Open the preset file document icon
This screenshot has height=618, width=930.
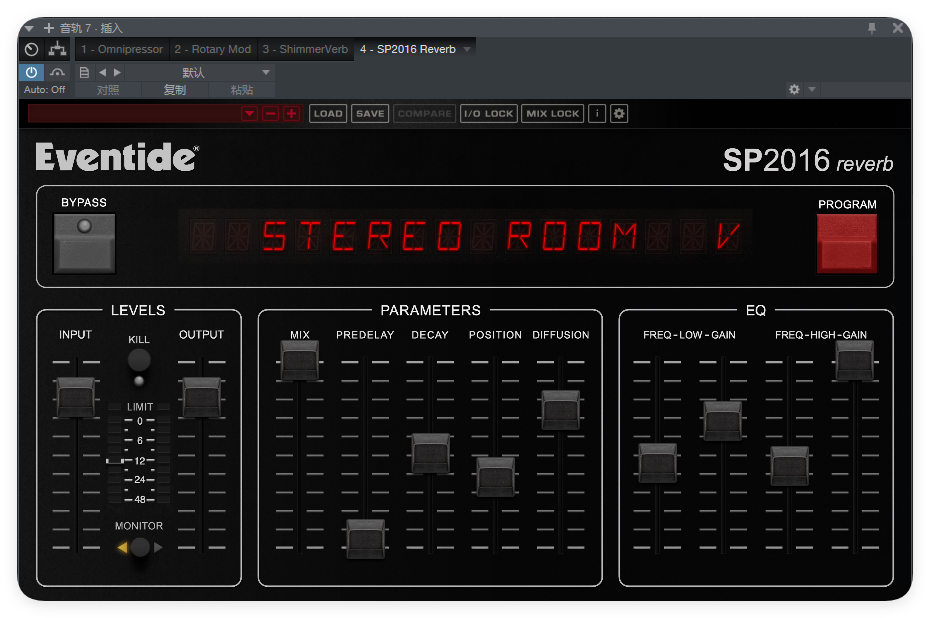click(x=84, y=72)
